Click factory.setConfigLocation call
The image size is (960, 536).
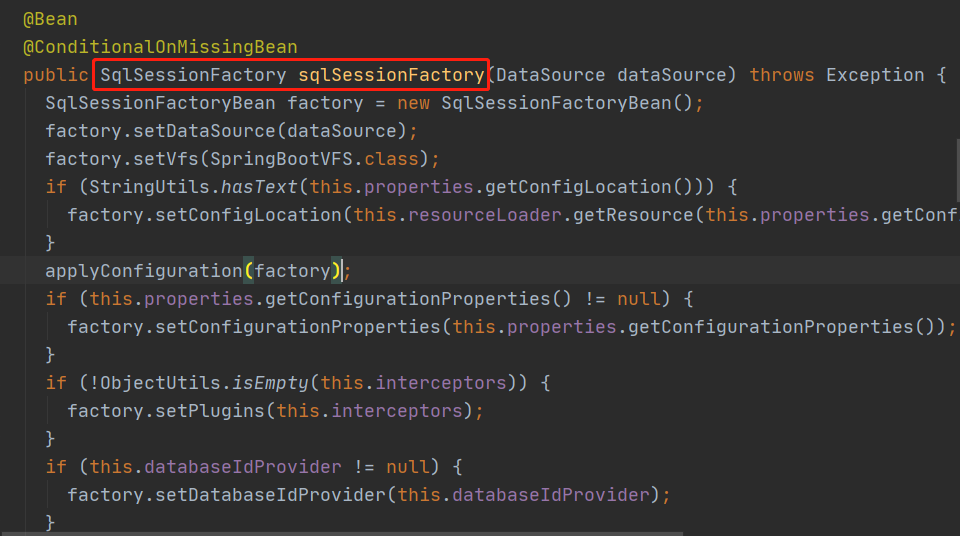(x=204, y=215)
